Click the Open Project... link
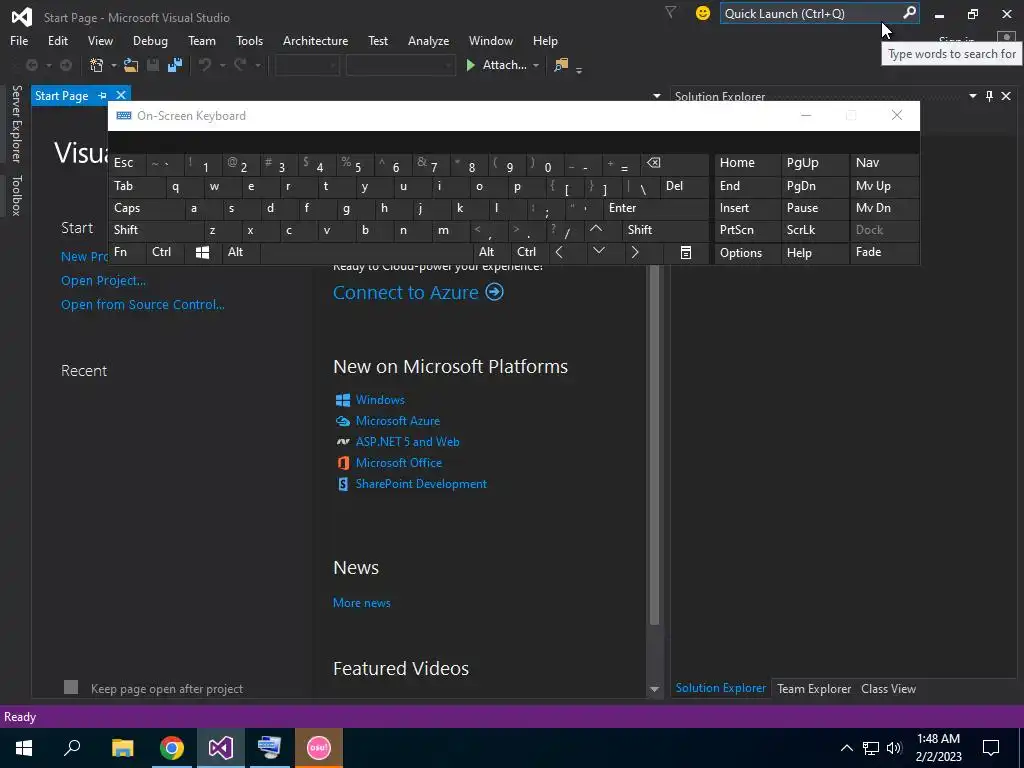The image size is (1024, 768). 103,281
